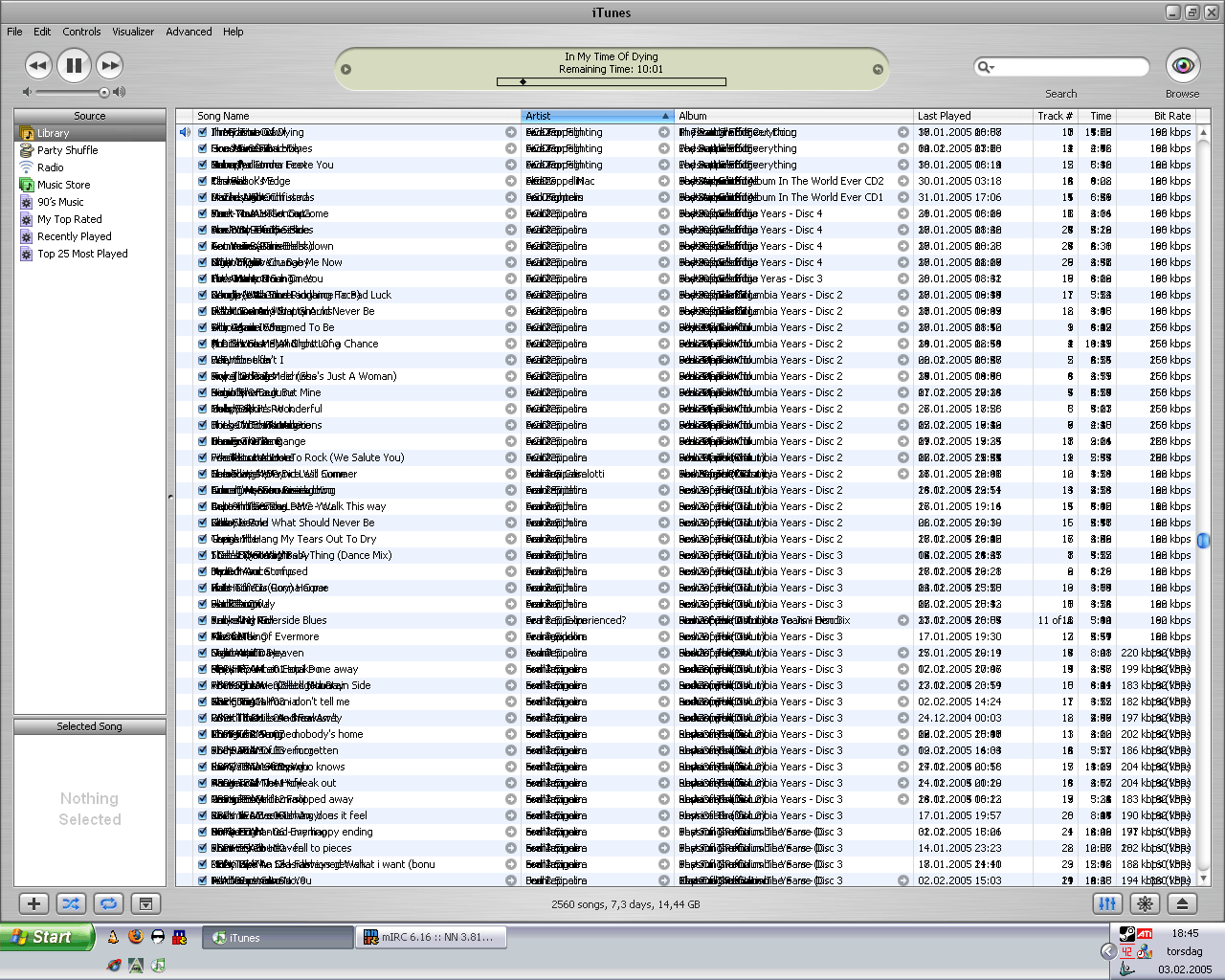Screen dimensions: 1225x980
Task: Show or hide the song artwork panel
Action: [145, 903]
